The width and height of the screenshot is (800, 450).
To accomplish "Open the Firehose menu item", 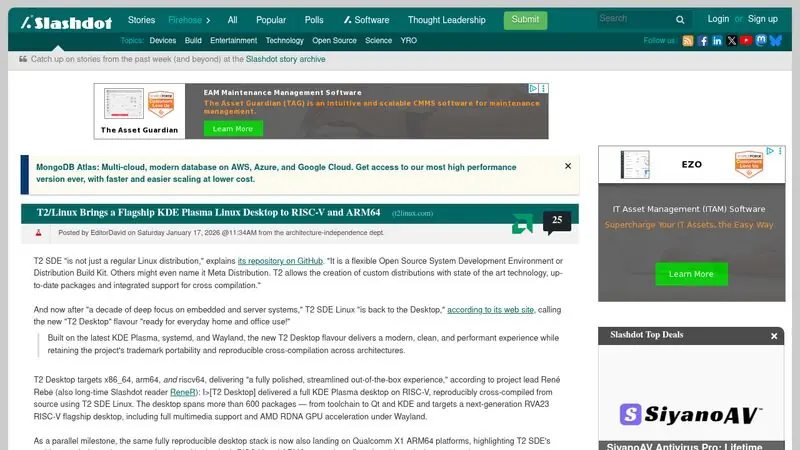I will coord(185,20).
